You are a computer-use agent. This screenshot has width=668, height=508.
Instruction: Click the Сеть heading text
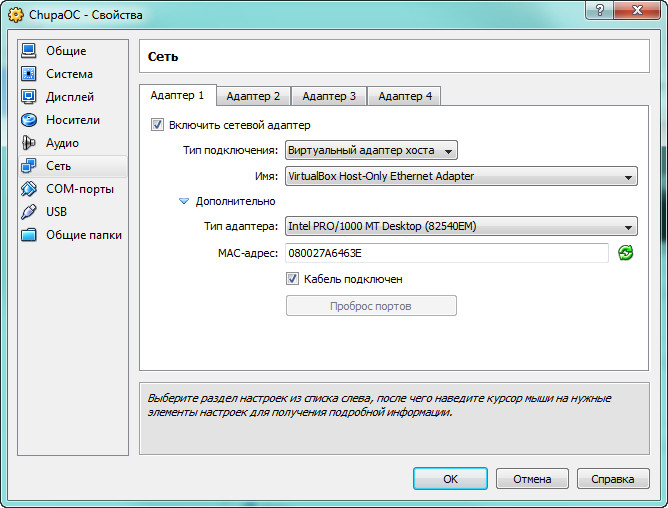point(163,57)
